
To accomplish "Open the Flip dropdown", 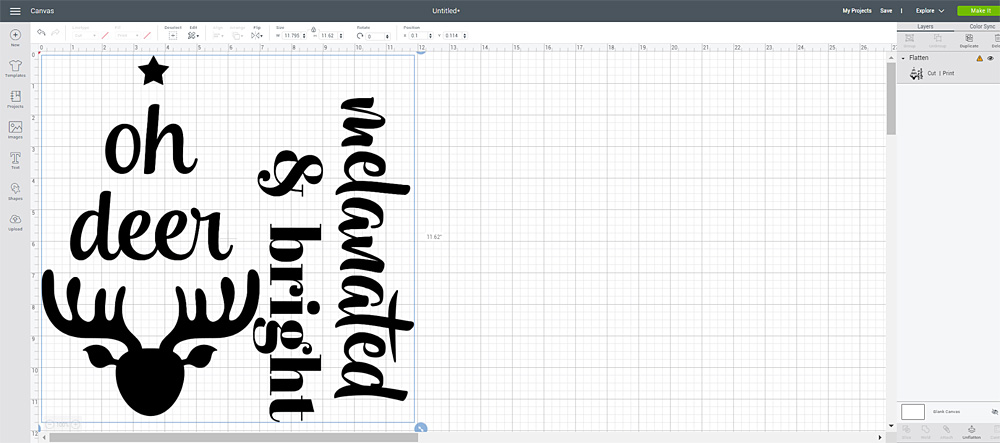I will click(x=256, y=33).
